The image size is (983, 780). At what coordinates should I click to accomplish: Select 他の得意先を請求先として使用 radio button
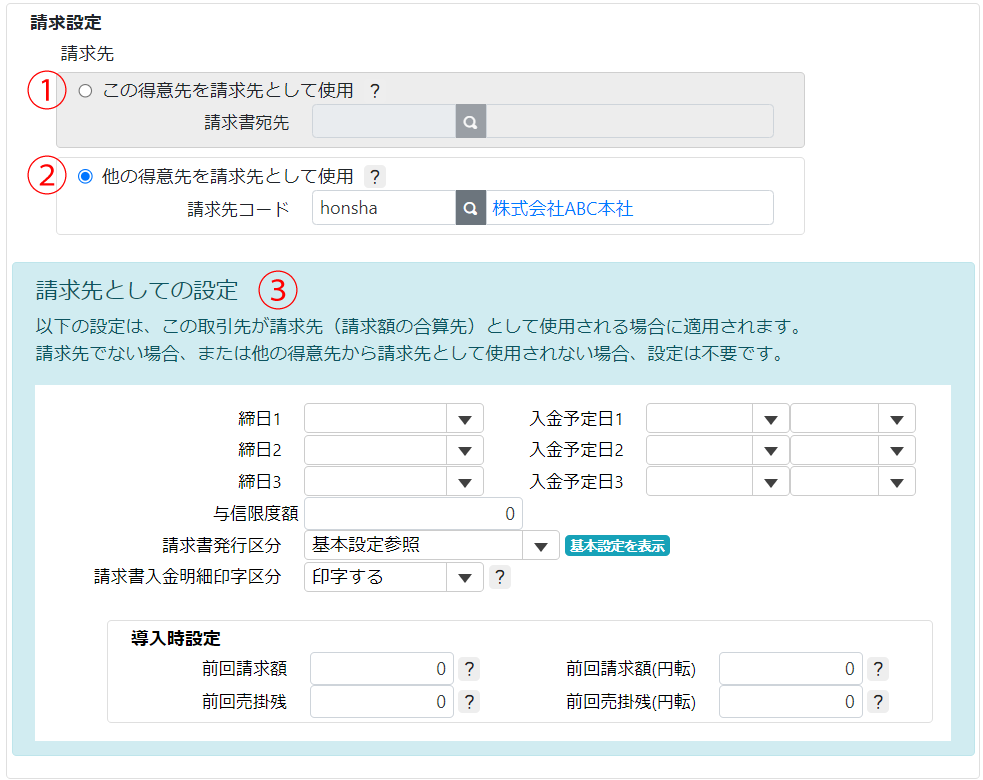(x=85, y=177)
